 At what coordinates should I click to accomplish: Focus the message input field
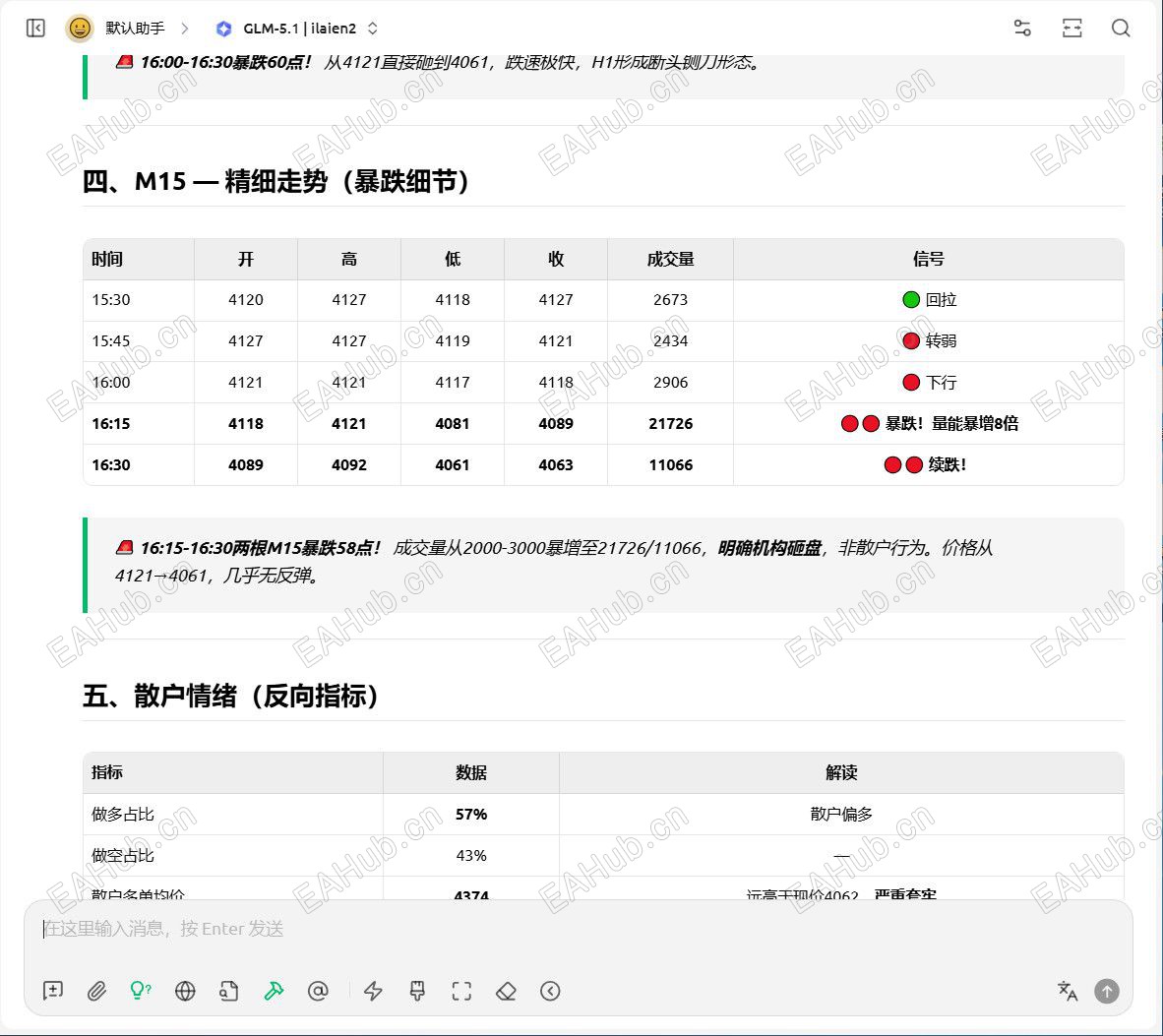click(579, 929)
